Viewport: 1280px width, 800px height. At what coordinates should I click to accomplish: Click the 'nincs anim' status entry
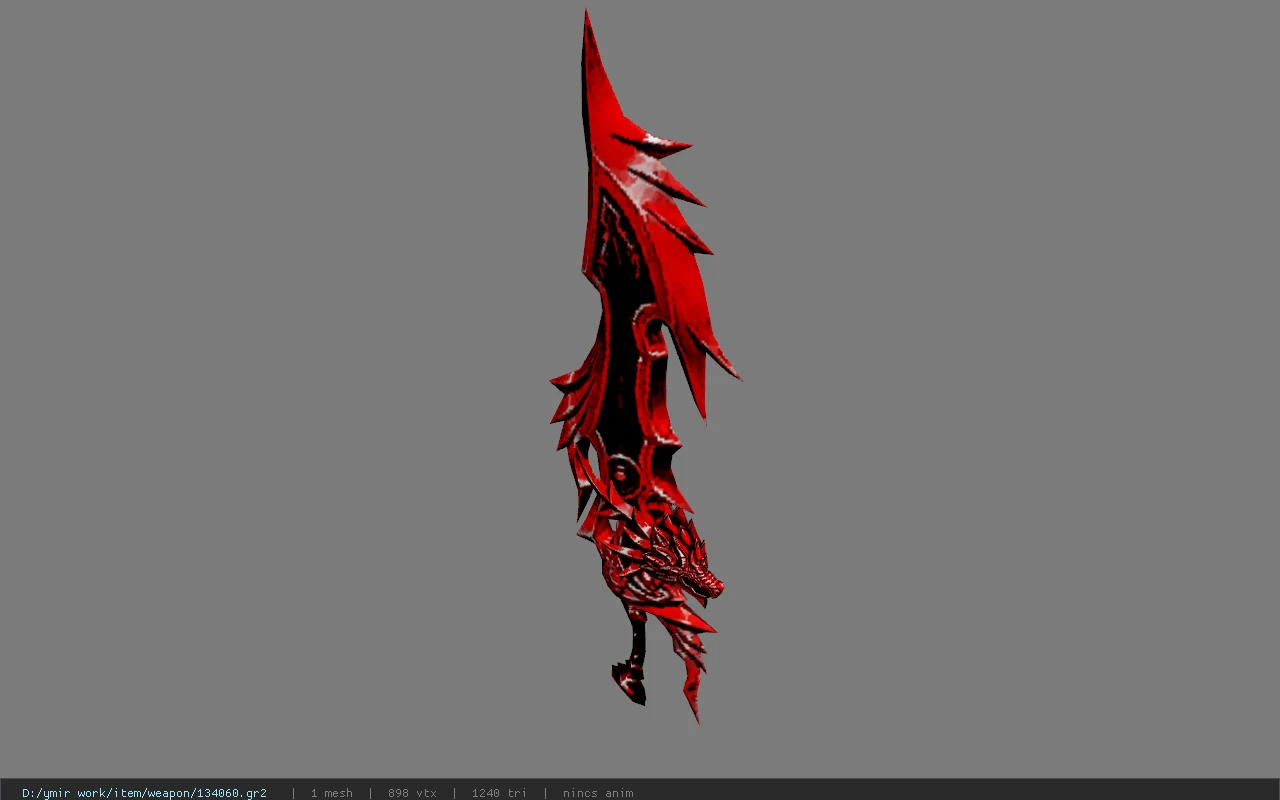coord(598,793)
